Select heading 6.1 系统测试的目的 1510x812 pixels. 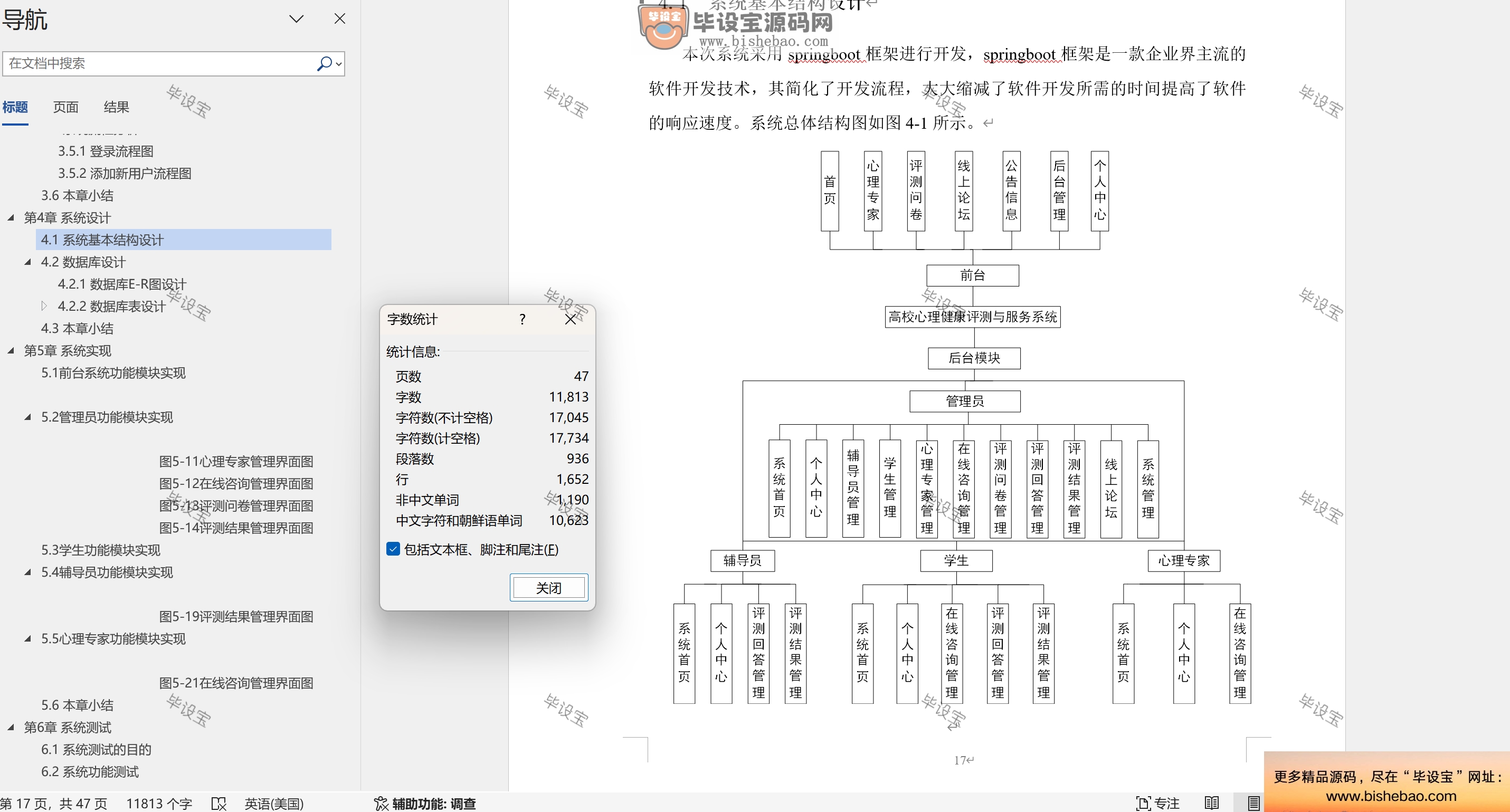[x=96, y=749]
